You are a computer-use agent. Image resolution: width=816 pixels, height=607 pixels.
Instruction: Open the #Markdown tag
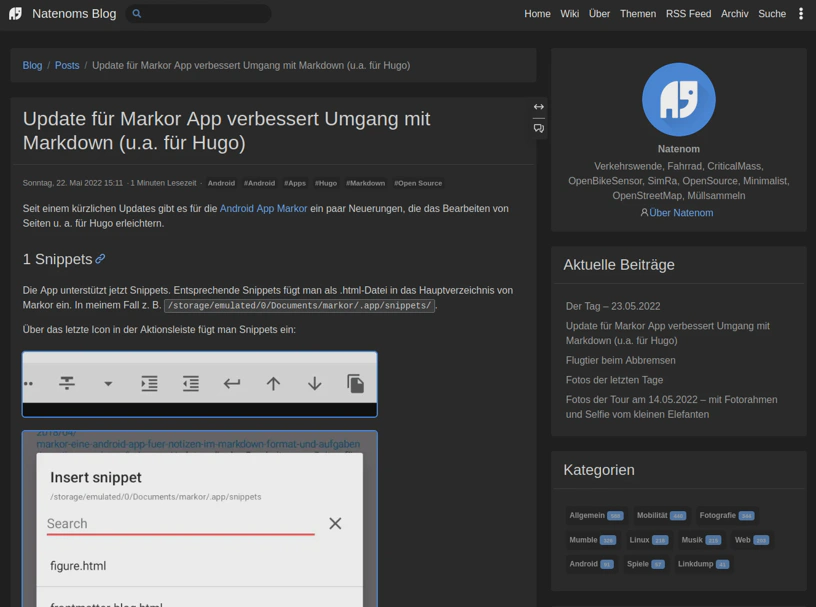click(365, 183)
